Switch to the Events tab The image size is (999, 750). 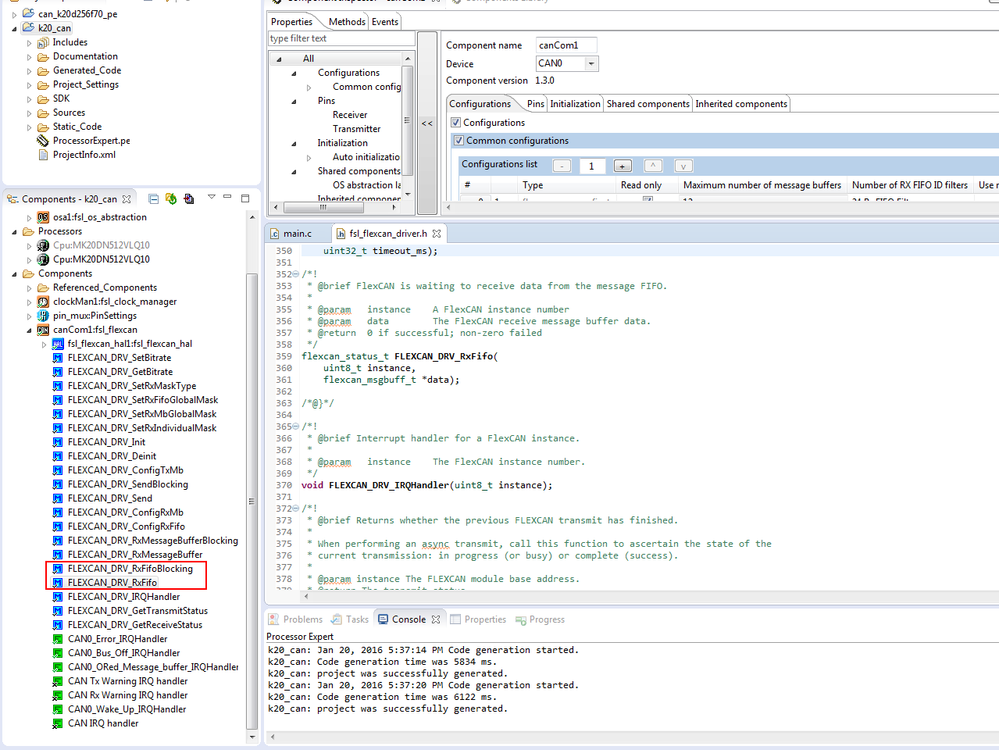pyautogui.click(x=385, y=22)
